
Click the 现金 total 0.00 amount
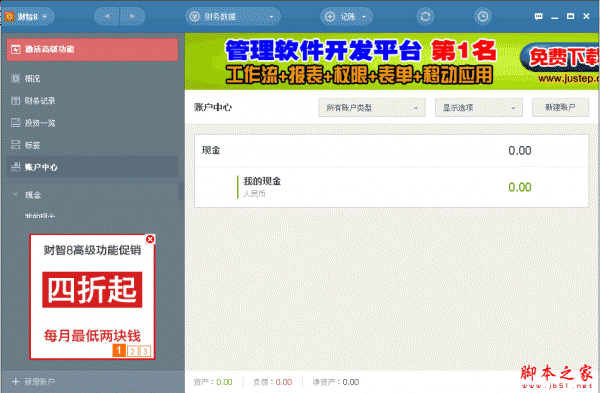[520, 151]
